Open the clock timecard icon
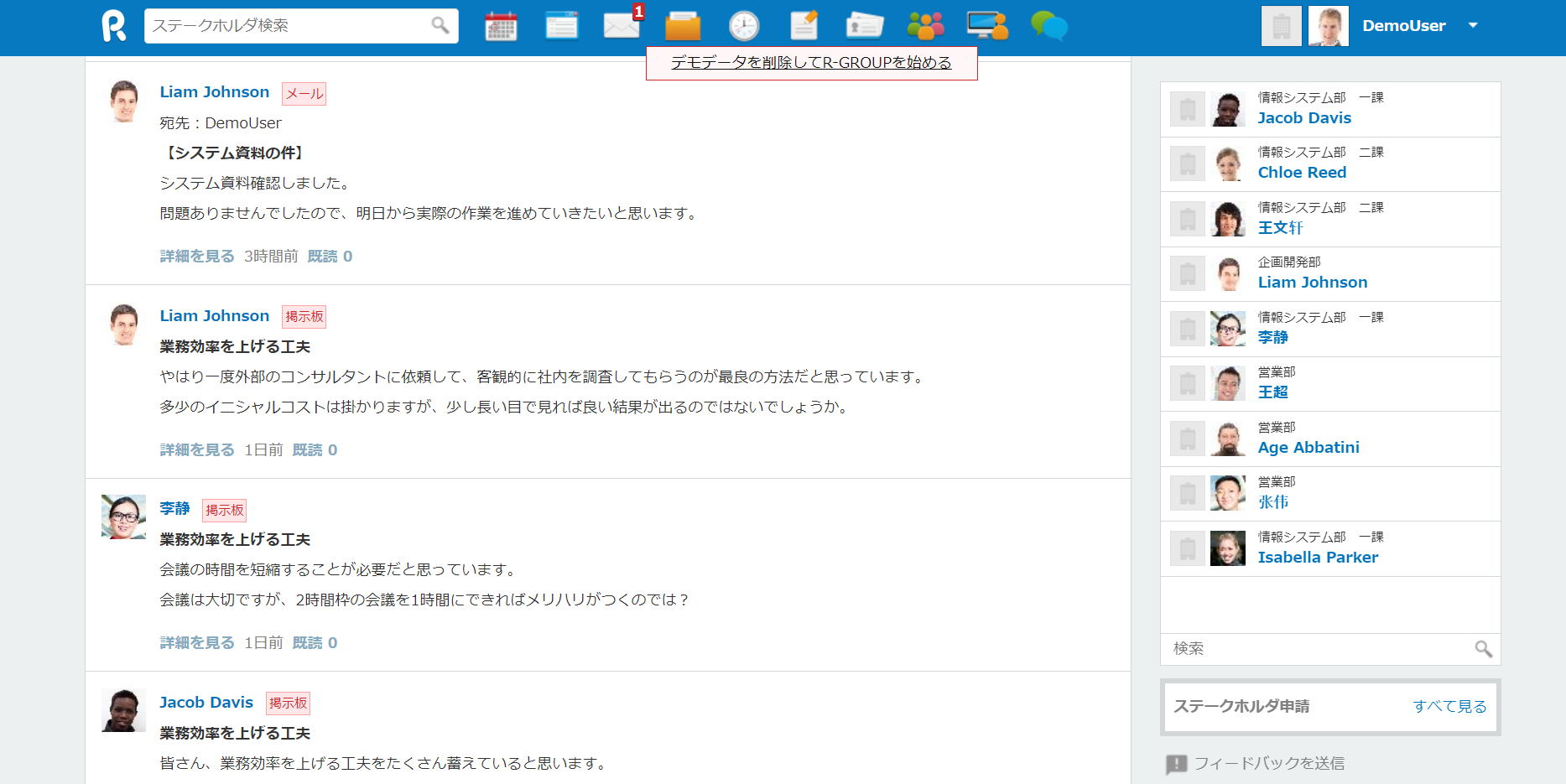 pos(744,26)
